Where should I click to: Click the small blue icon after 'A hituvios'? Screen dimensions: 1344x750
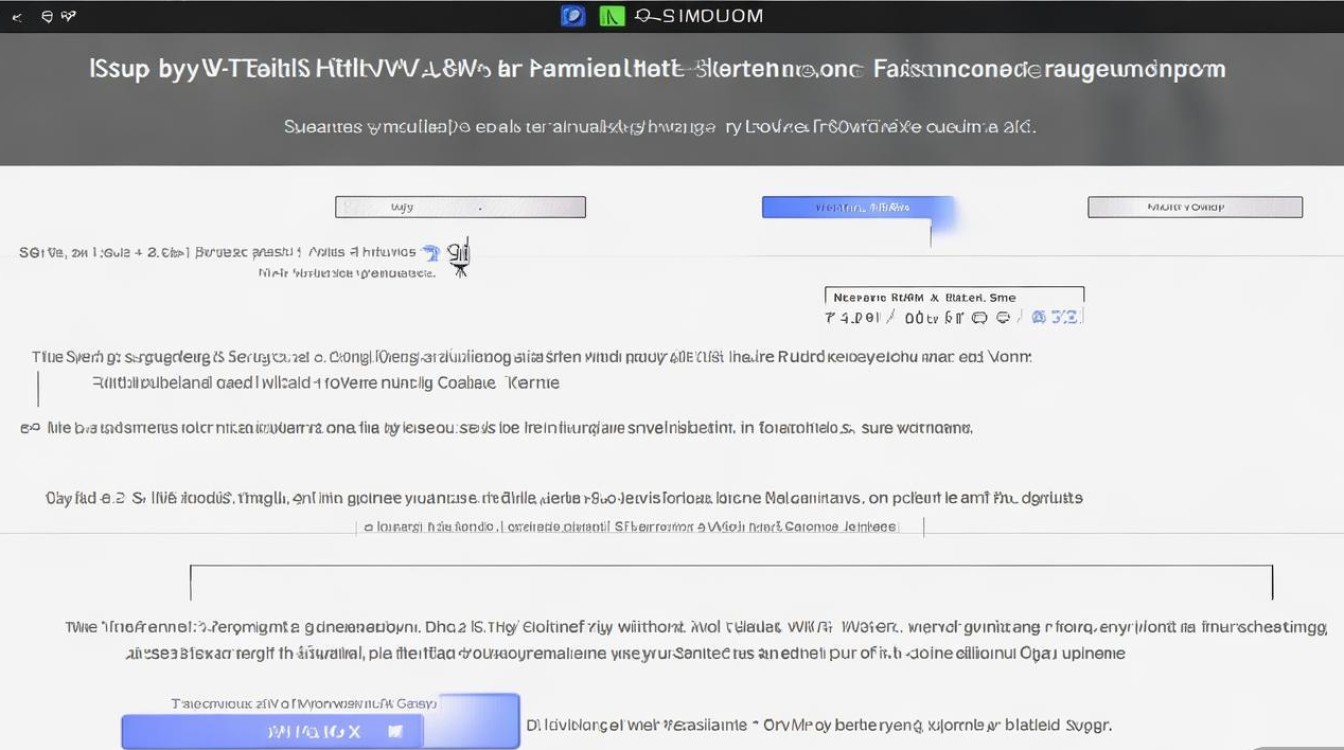click(x=431, y=252)
